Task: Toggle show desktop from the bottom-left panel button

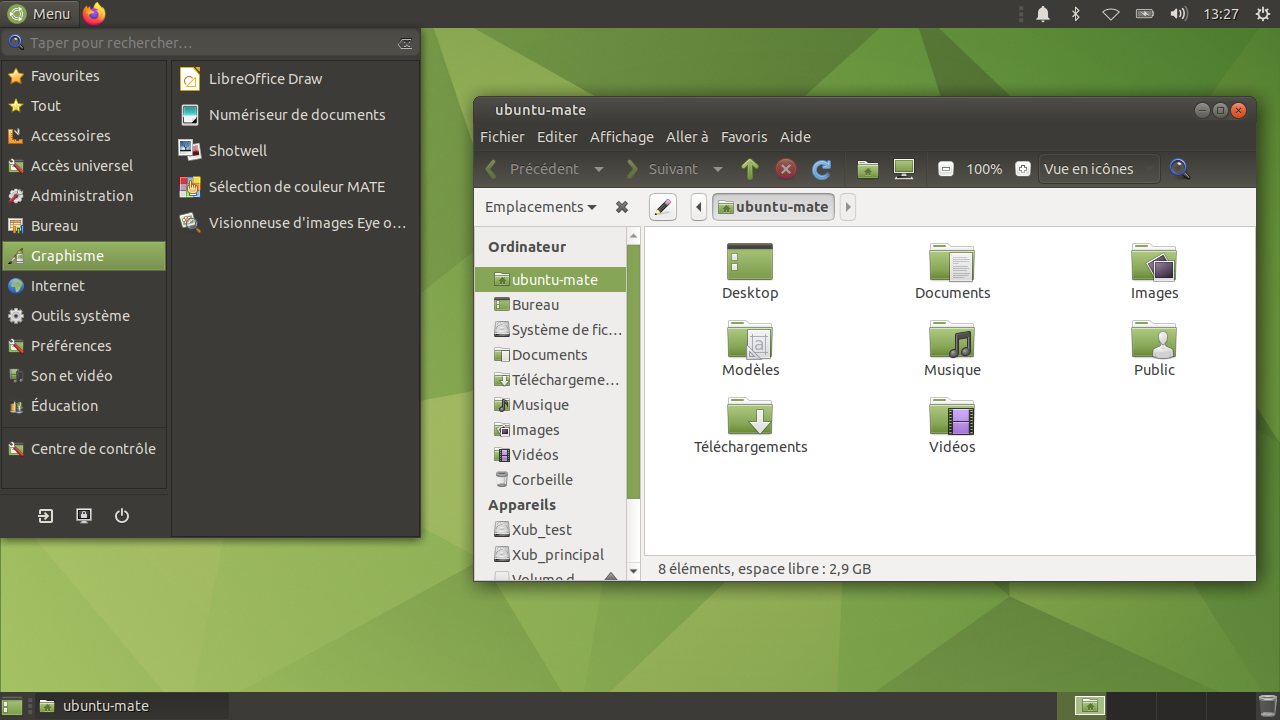Action: (x=12, y=706)
